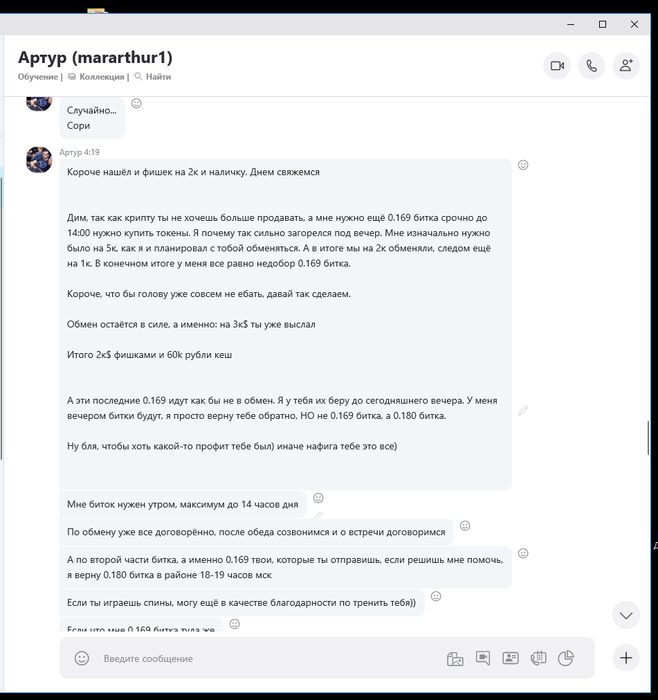Add people to the conversation

pyautogui.click(x=626, y=66)
